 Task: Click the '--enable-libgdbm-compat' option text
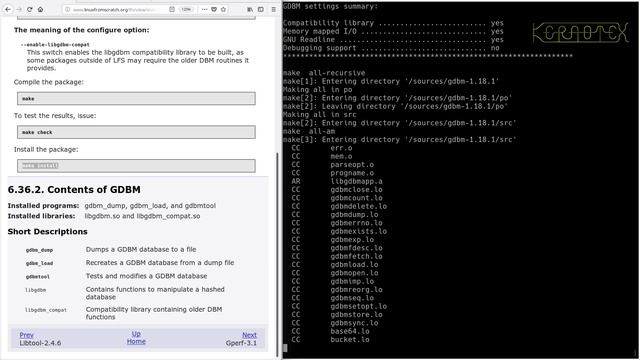55,44
